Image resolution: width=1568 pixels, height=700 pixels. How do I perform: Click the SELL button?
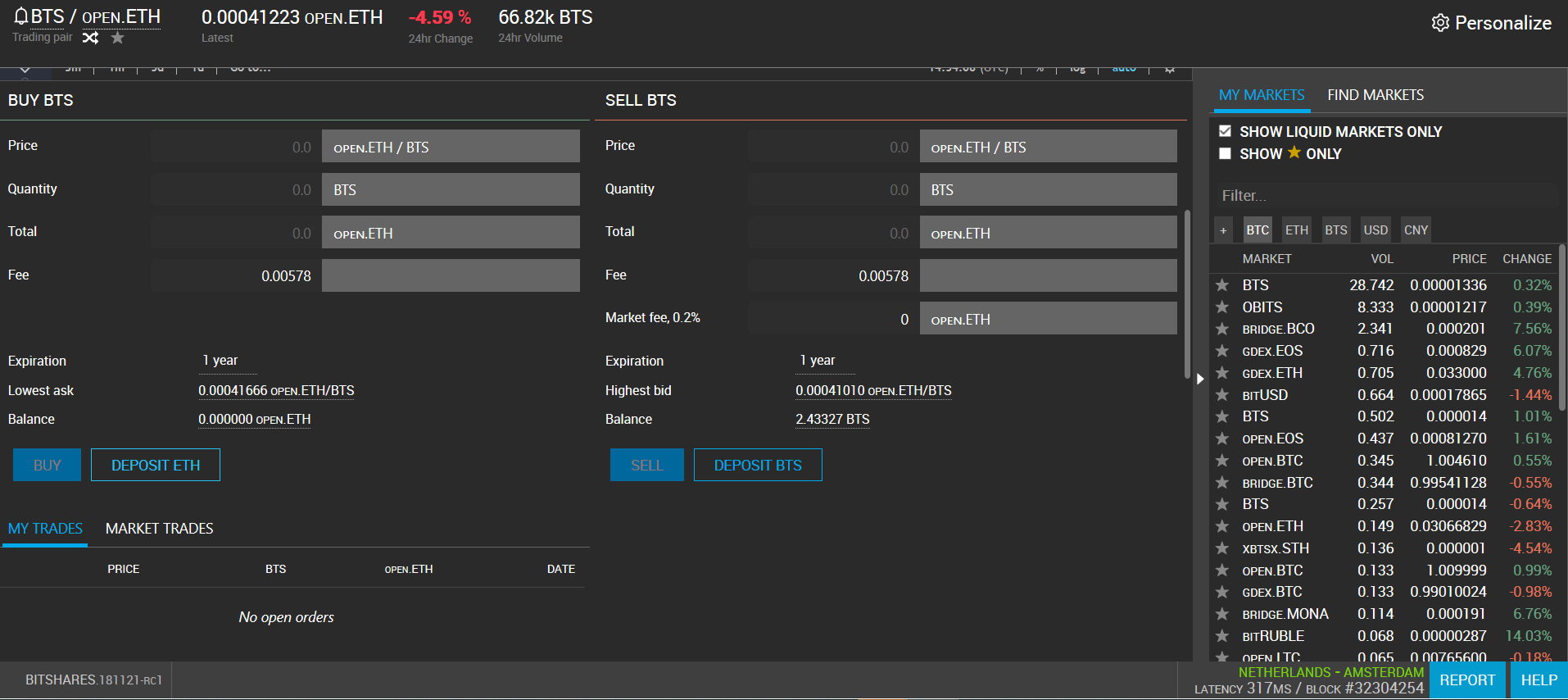(647, 465)
